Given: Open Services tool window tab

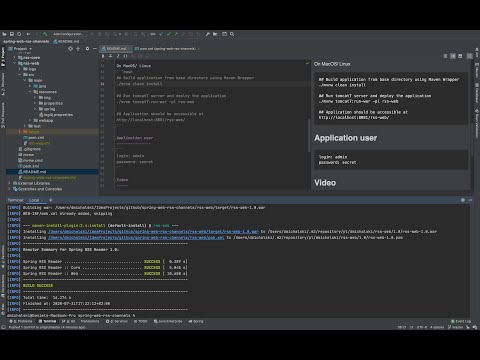Looking at the screenshot, I should (x=117, y=321).
